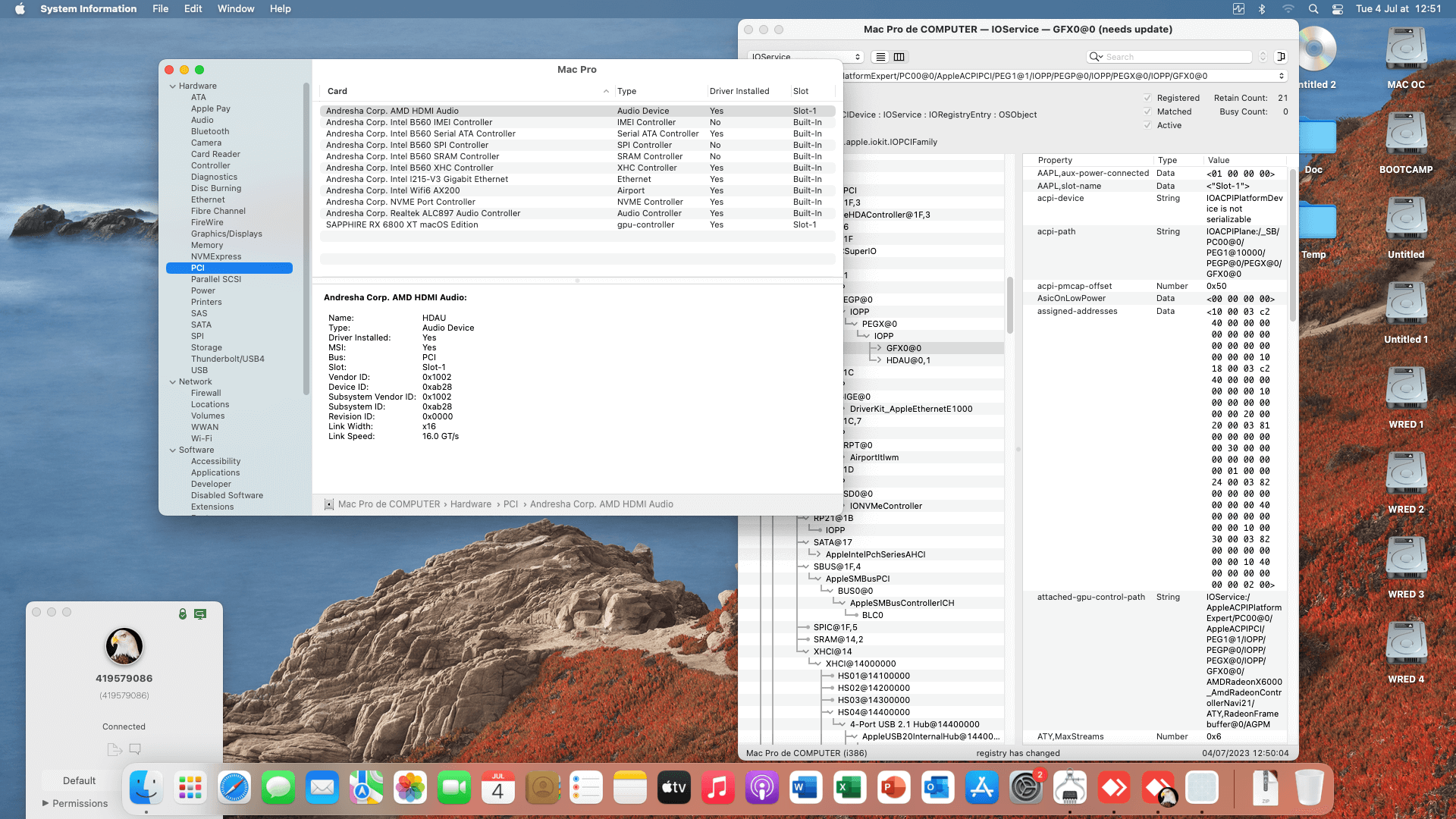Screen dimensions: 1456x819
Task: Open Safari from the Dock
Action: click(234, 788)
